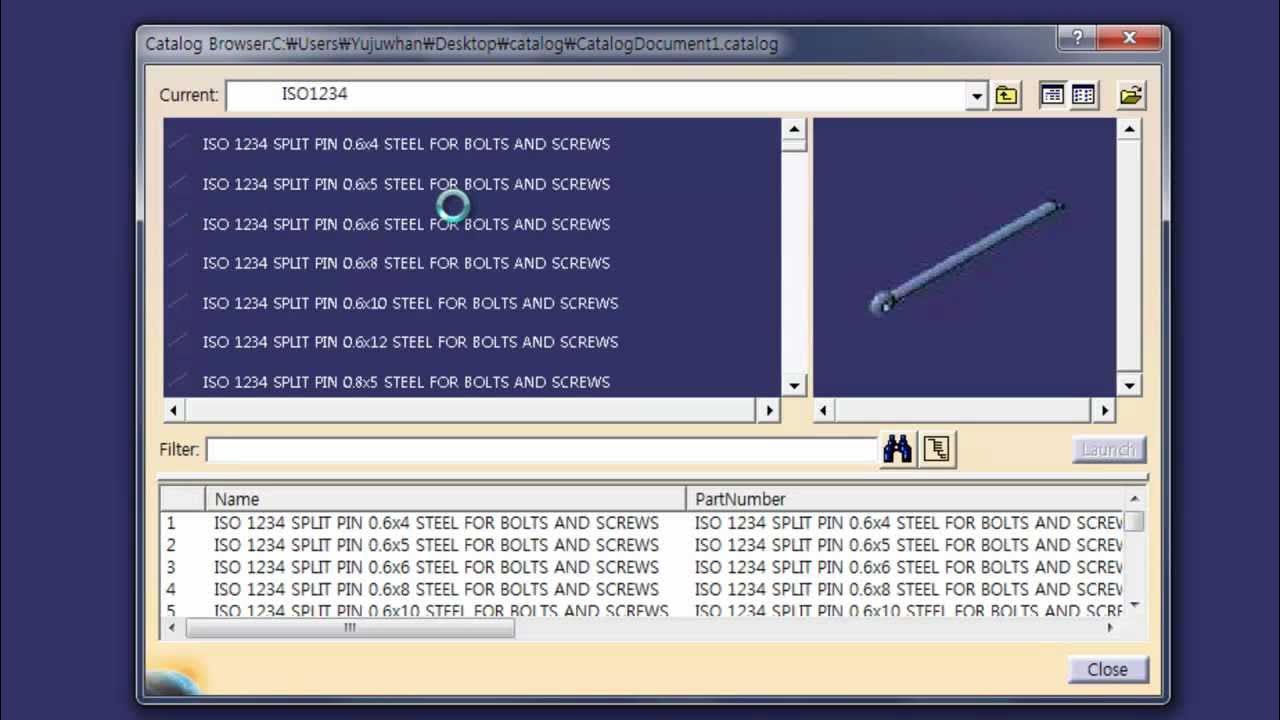Select list item ISO 1234 SPLIT PIN 0.6x6
1280x720 pixels.
coord(406,224)
